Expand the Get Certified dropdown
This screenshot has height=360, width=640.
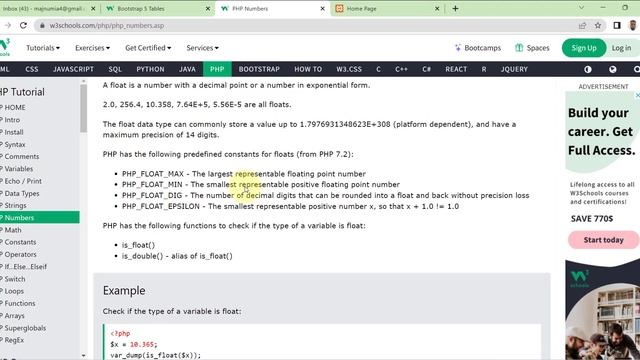(148, 48)
